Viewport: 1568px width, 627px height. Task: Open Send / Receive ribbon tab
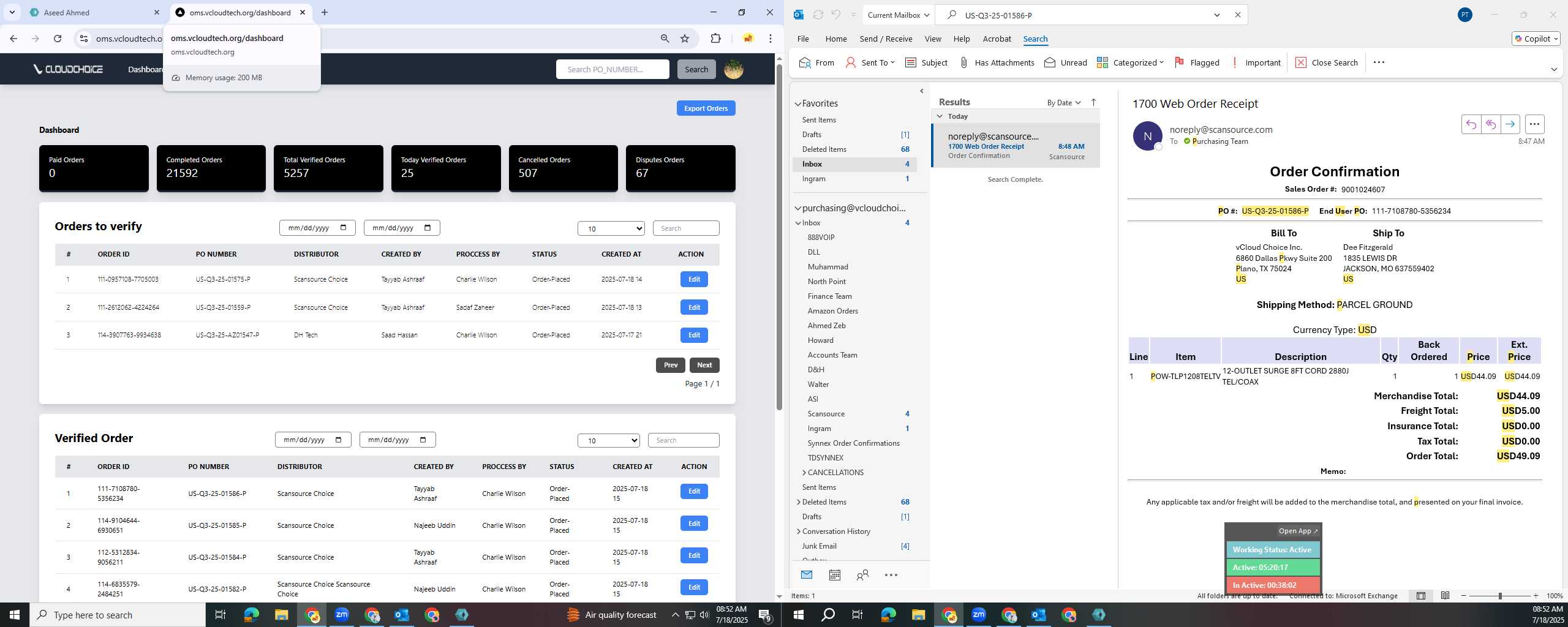click(886, 39)
